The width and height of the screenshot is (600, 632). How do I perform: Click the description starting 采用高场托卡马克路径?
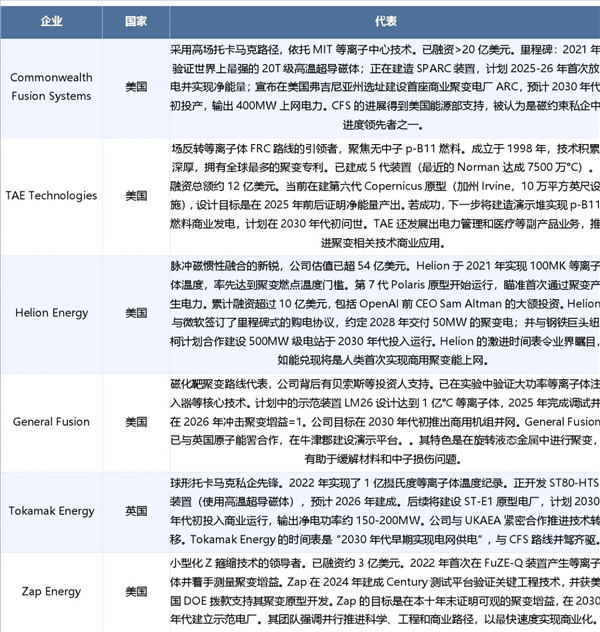385,87
